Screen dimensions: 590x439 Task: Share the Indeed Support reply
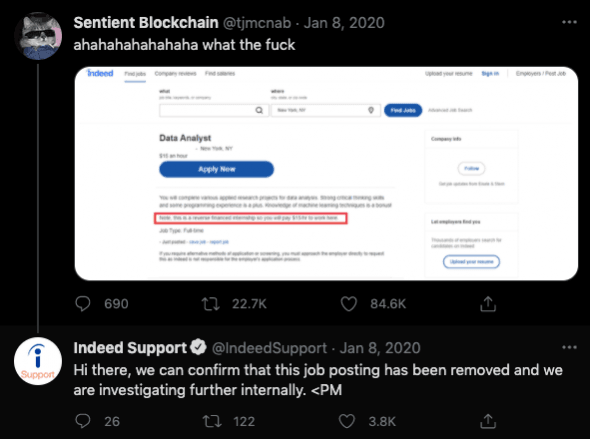[x=488, y=421]
